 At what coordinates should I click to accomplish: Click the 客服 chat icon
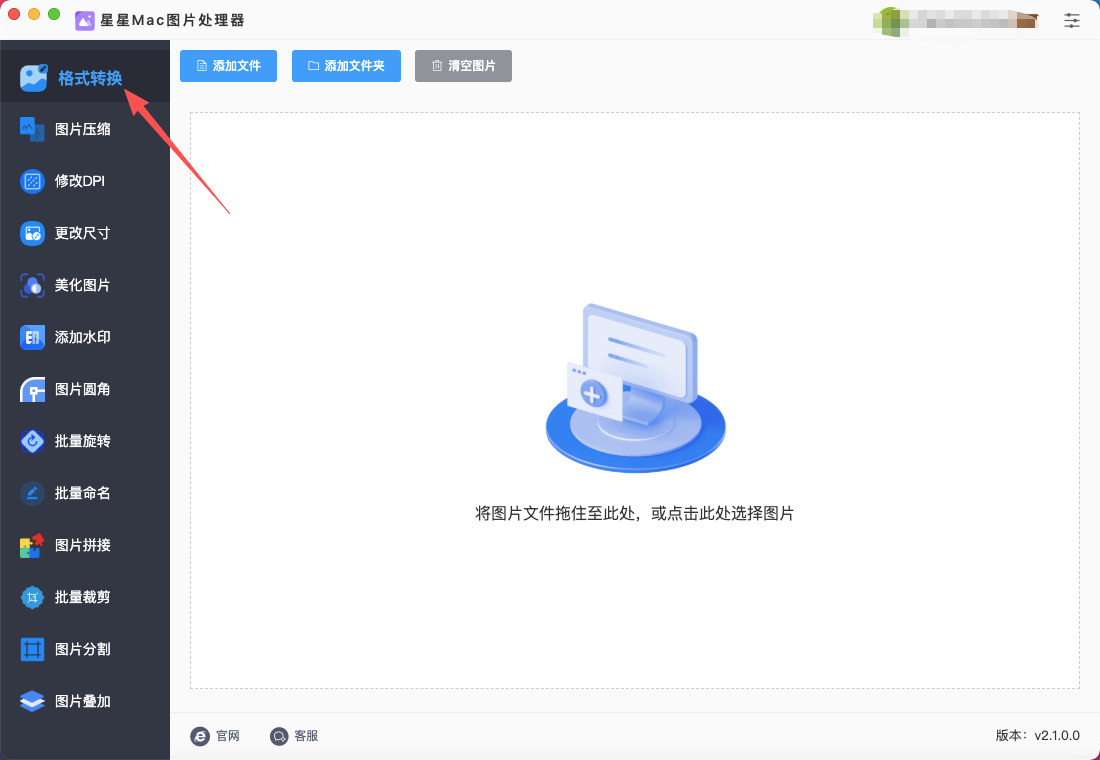pyautogui.click(x=279, y=735)
